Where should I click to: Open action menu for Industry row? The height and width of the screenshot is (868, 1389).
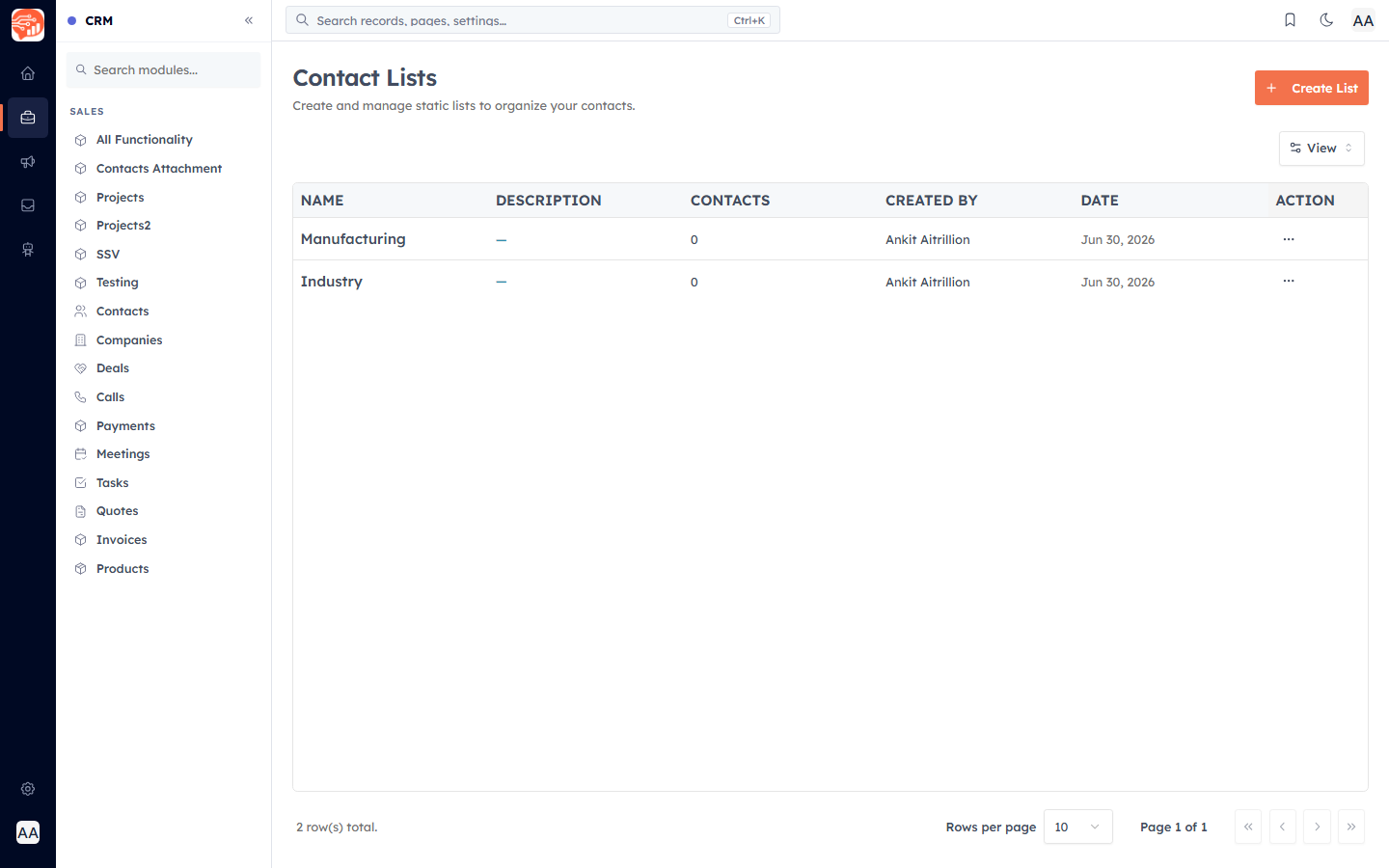click(x=1289, y=281)
